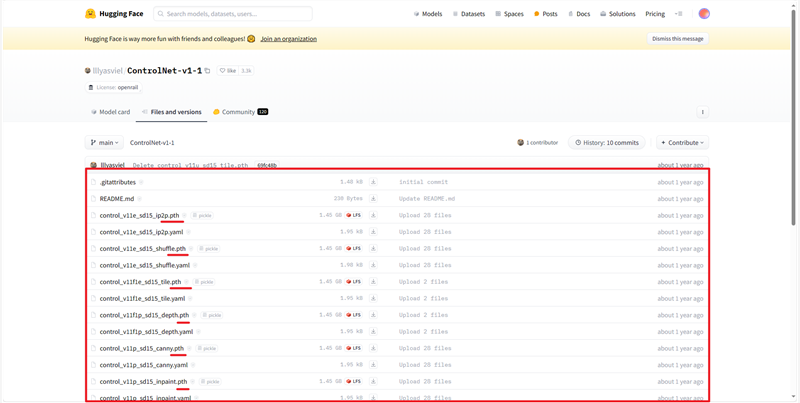This screenshot has height=403, width=800.
Task: Expand the main branch dropdown
Action: [x=105, y=143]
